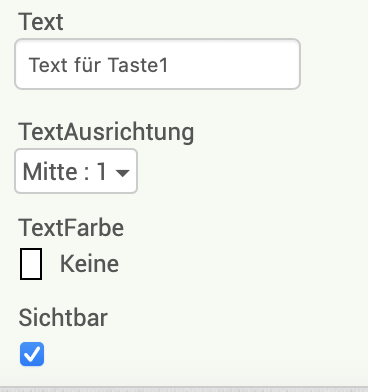Toggle visibility with the blue checkmark box
Viewport: 368px width, 392px height.
tap(32, 354)
